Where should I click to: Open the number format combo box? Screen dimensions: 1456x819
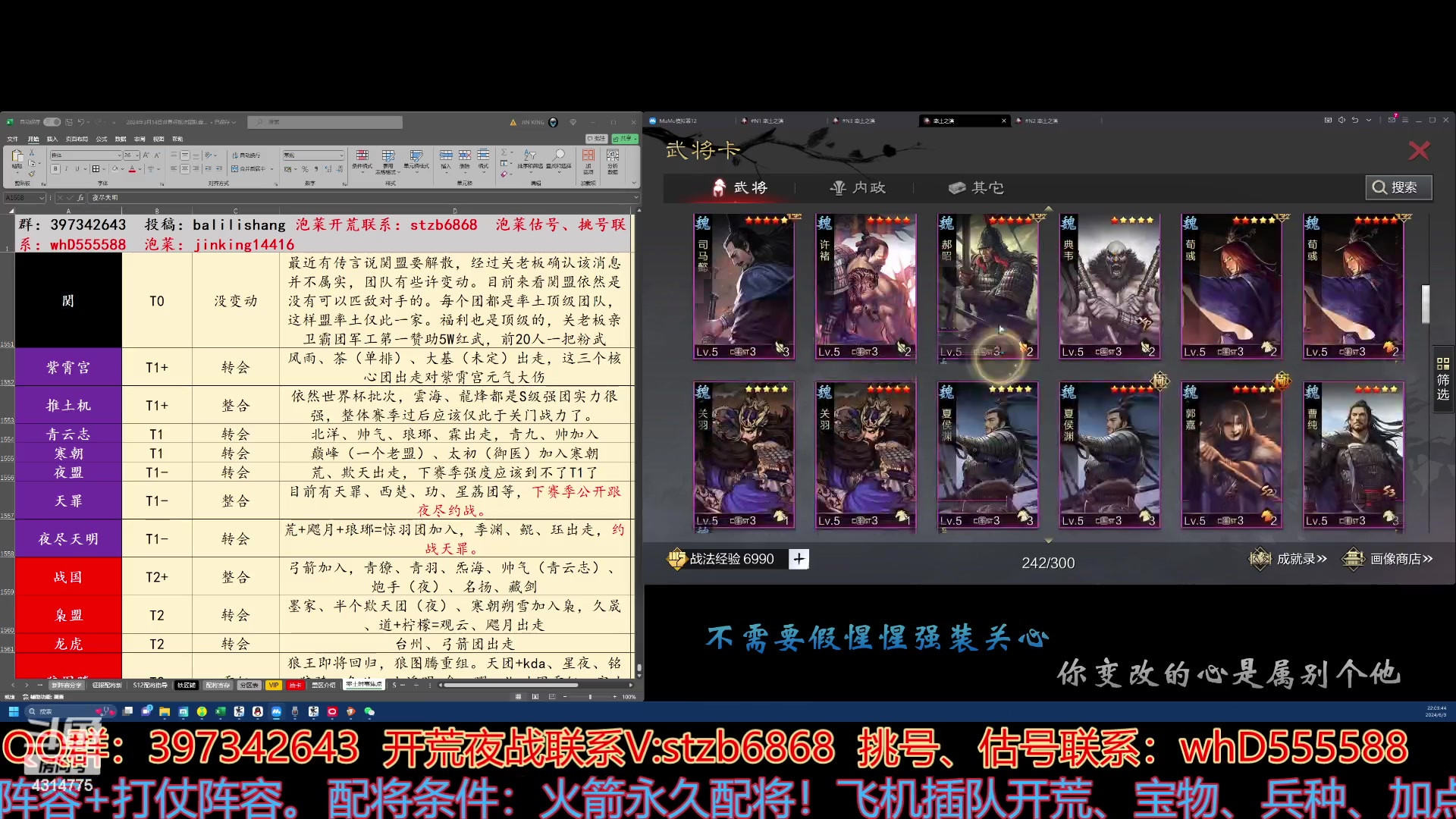[313, 155]
